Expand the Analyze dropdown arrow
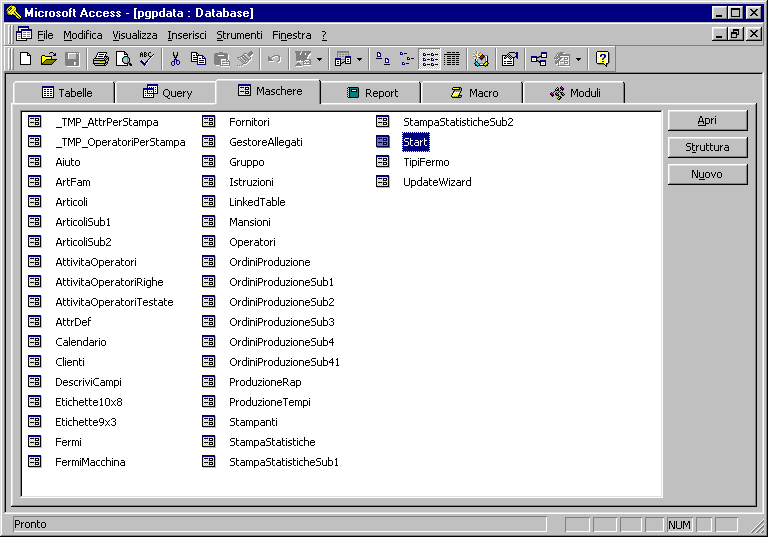 tap(360, 60)
